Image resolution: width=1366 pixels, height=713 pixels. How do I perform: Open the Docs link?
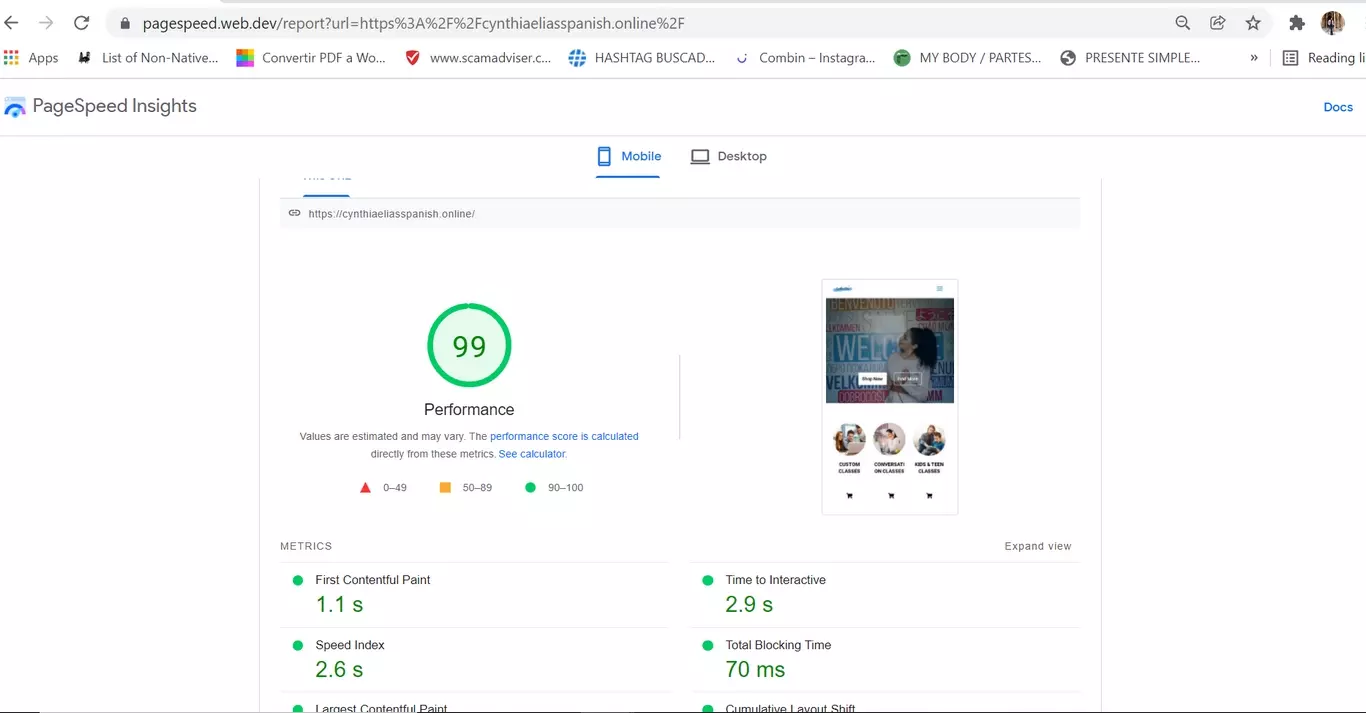1338,107
